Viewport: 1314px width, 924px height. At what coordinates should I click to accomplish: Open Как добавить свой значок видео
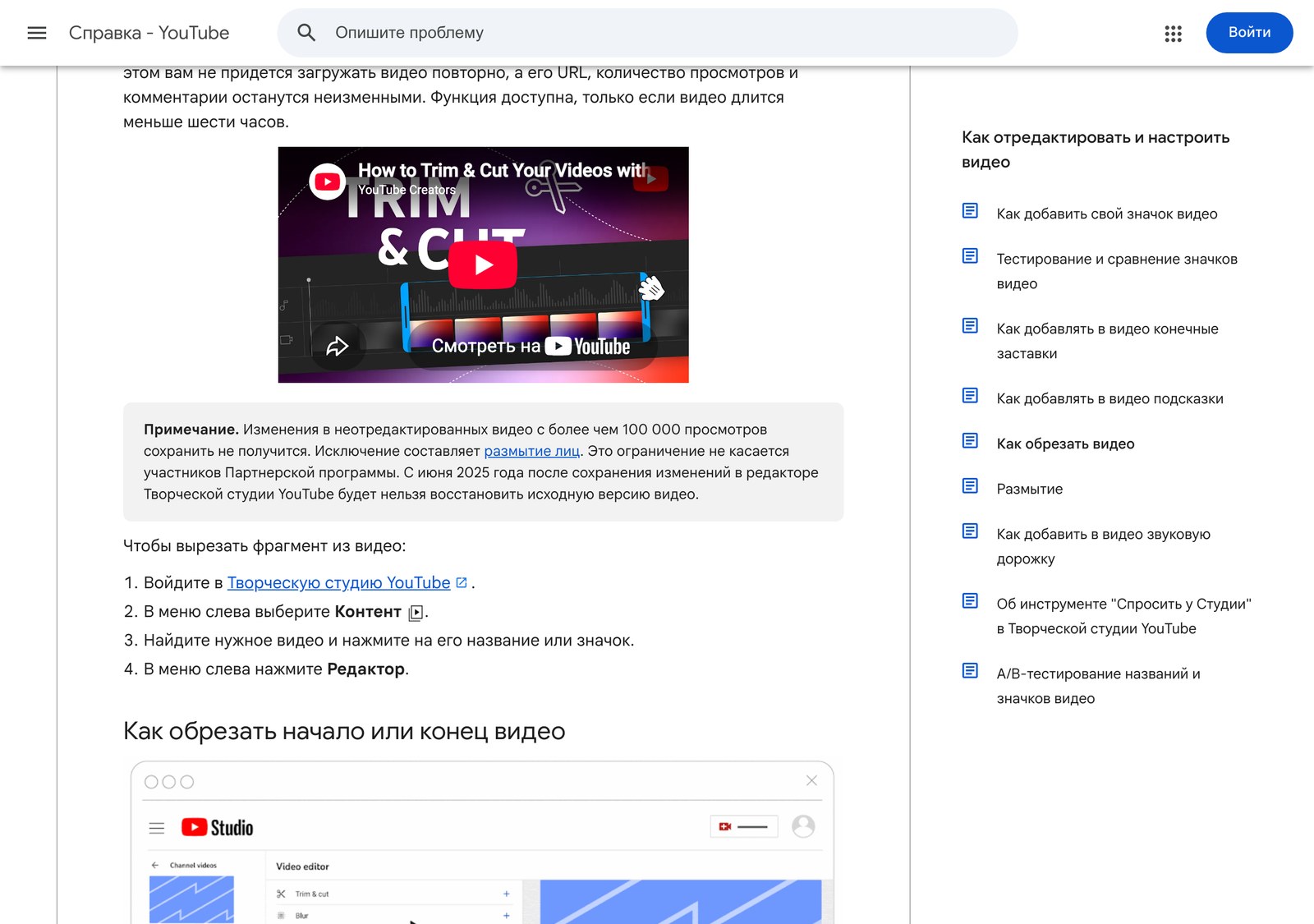tap(1107, 214)
